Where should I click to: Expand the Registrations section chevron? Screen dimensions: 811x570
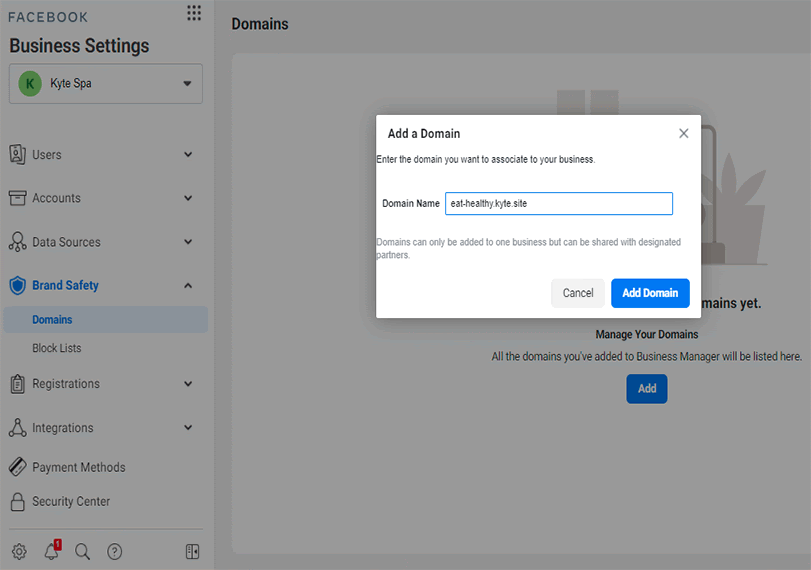tap(188, 384)
